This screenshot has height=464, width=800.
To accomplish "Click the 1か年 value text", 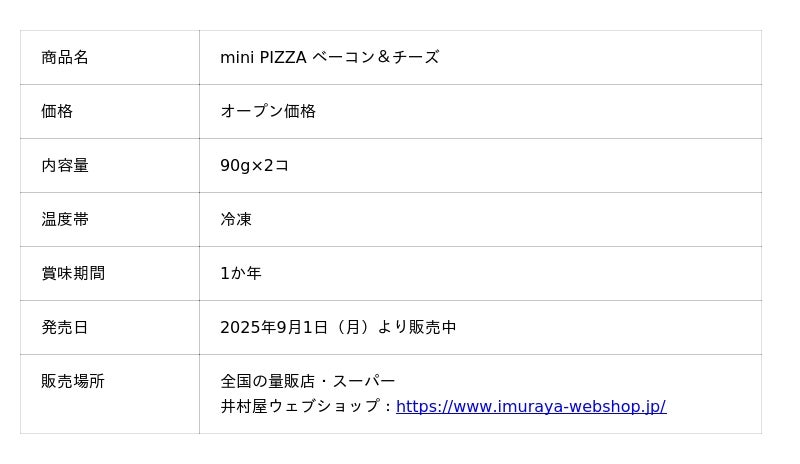I will (x=241, y=273).
